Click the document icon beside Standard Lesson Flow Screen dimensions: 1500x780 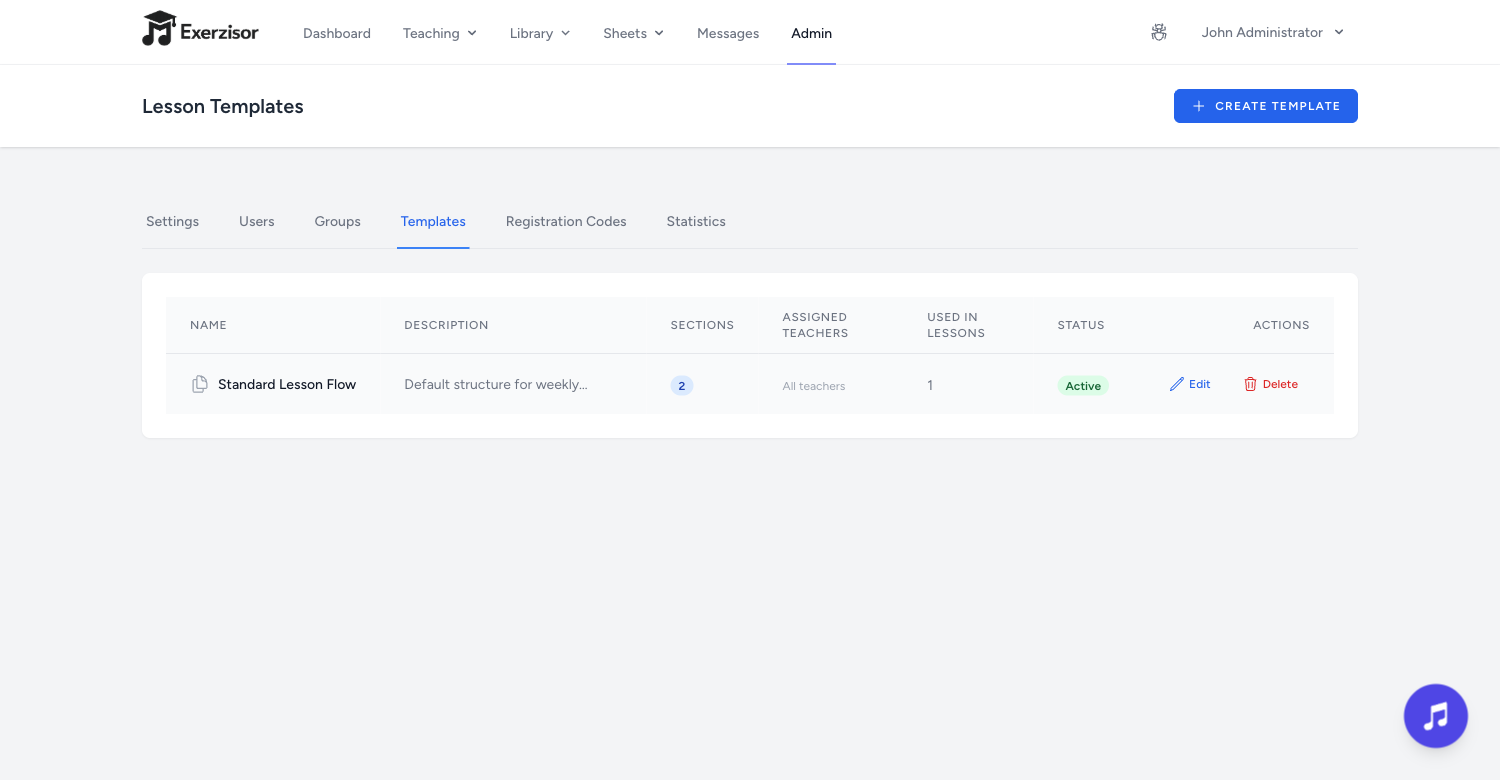200,384
